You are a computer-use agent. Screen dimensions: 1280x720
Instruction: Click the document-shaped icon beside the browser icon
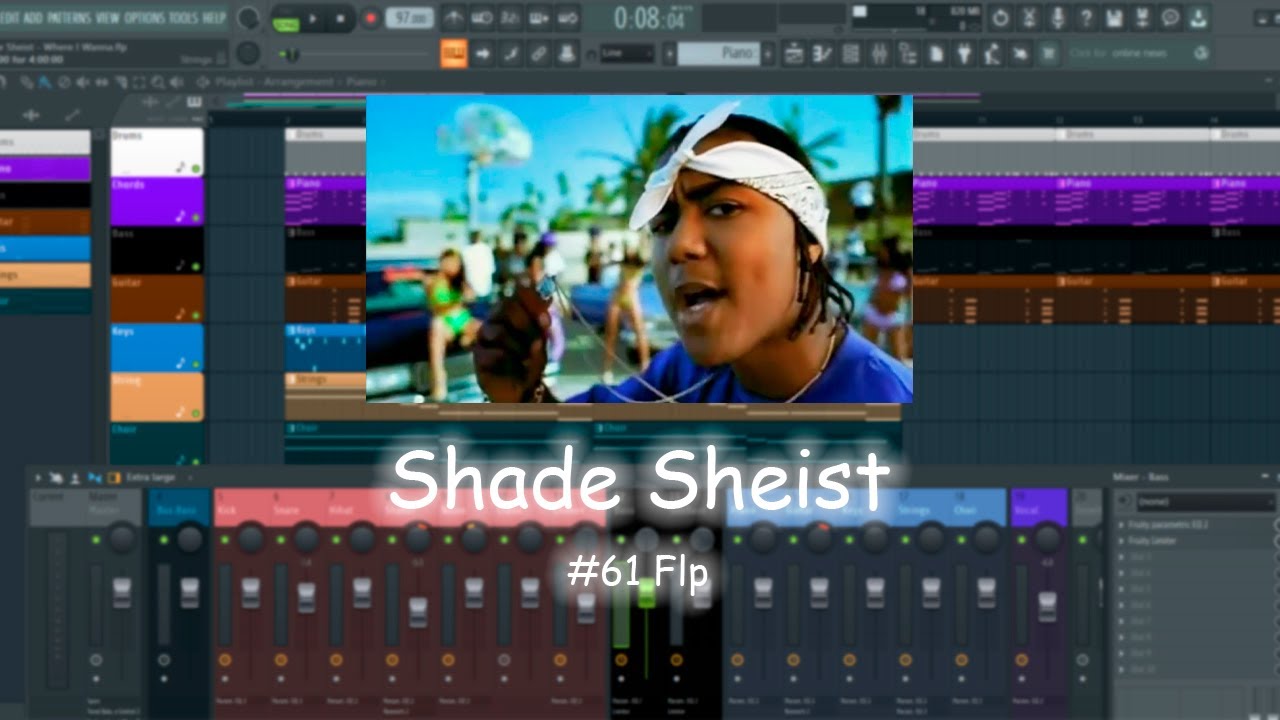937,54
